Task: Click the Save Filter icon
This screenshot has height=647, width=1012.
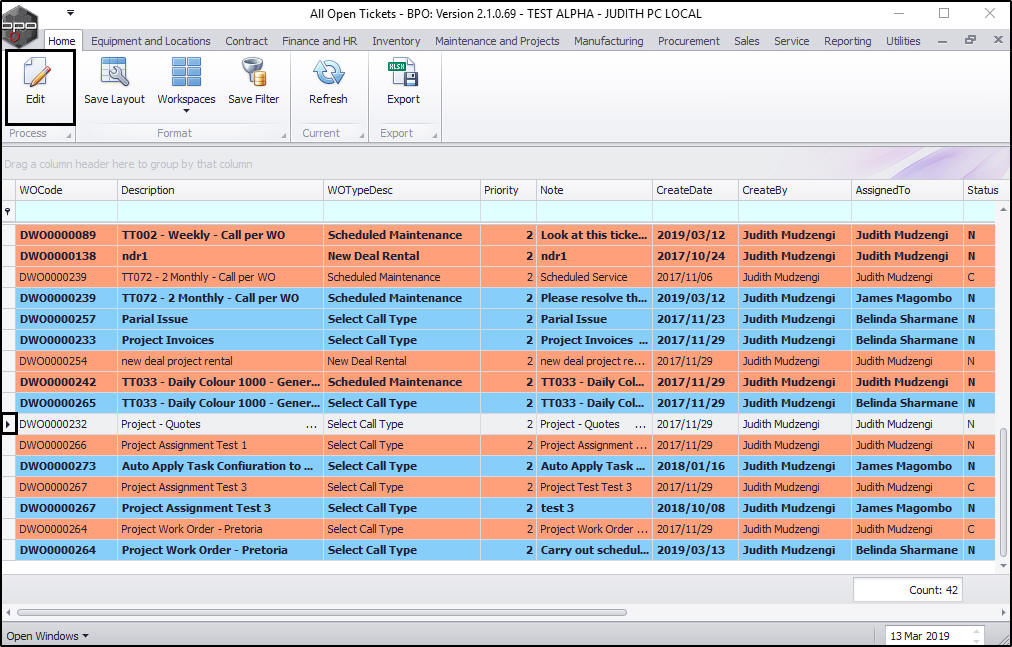Action: click(x=253, y=73)
